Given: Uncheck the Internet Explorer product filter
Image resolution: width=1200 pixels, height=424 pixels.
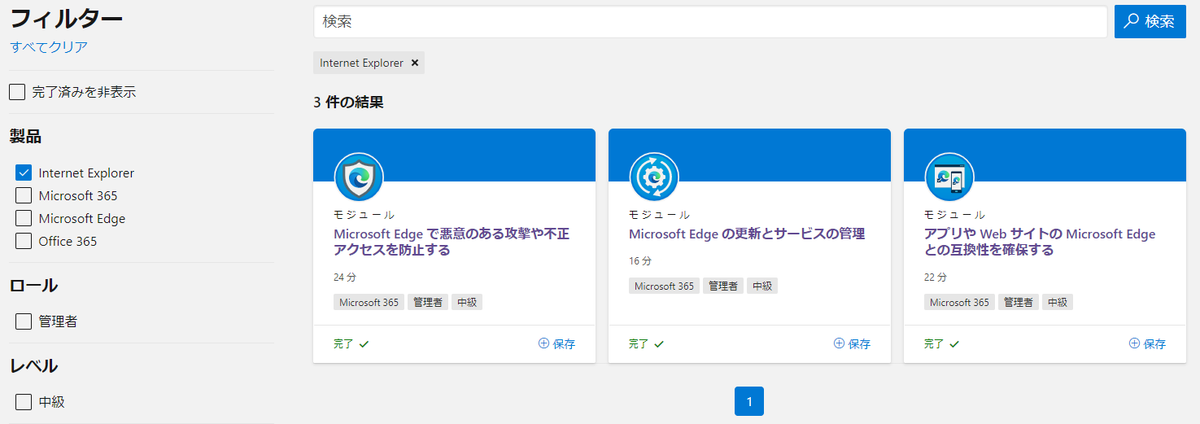Looking at the screenshot, I should [x=24, y=173].
